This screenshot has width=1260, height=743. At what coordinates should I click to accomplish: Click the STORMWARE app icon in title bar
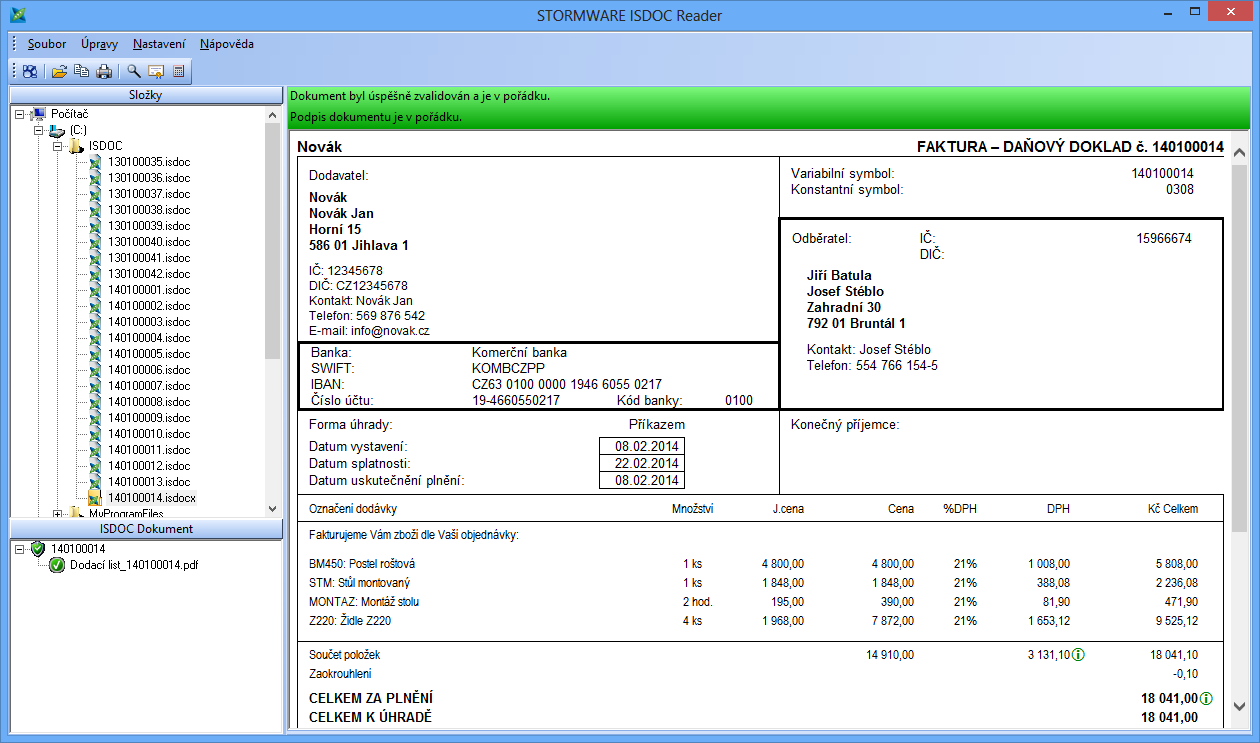point(16,15)
